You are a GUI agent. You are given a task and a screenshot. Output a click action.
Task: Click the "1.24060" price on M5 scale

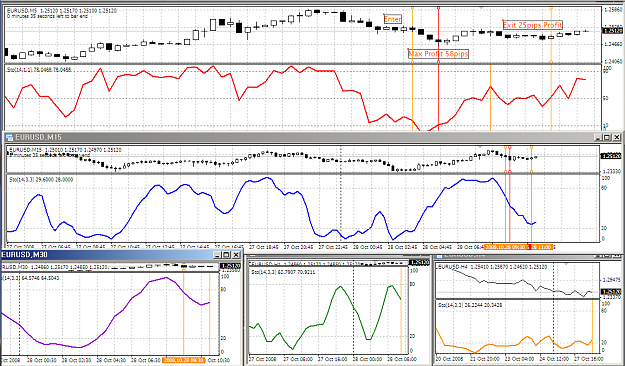[x=613, y=62]
